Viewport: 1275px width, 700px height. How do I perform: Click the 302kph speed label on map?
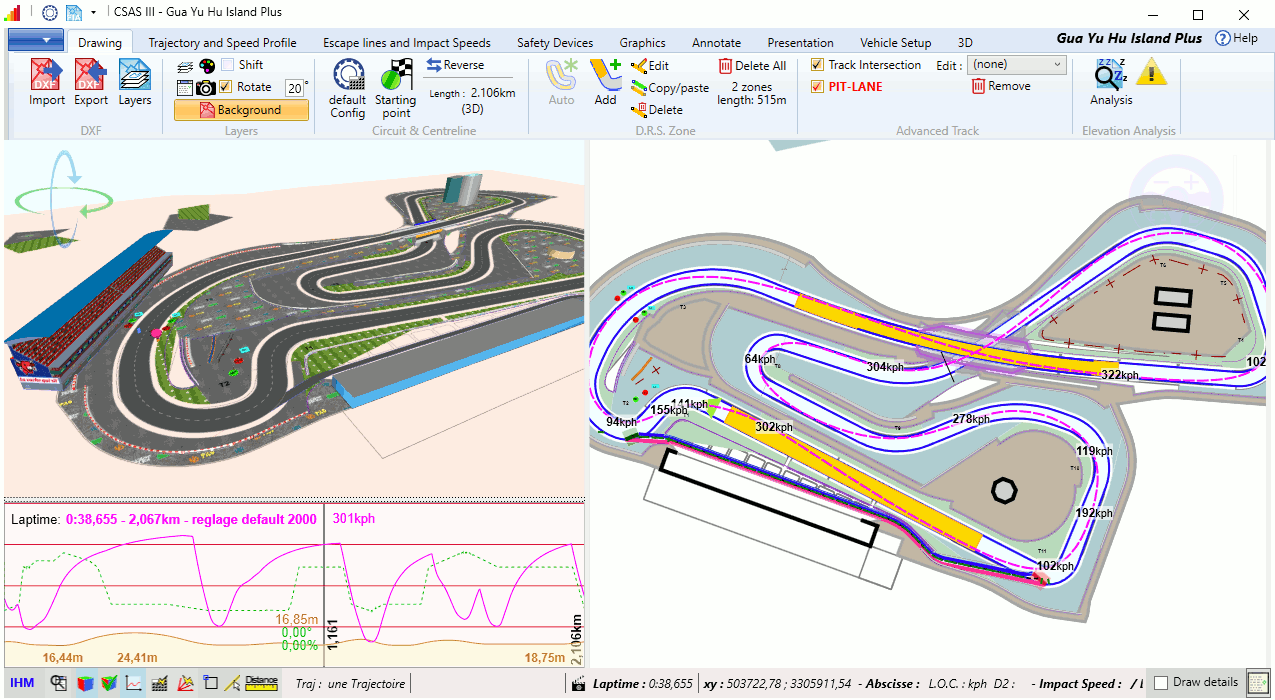[773, 427]
